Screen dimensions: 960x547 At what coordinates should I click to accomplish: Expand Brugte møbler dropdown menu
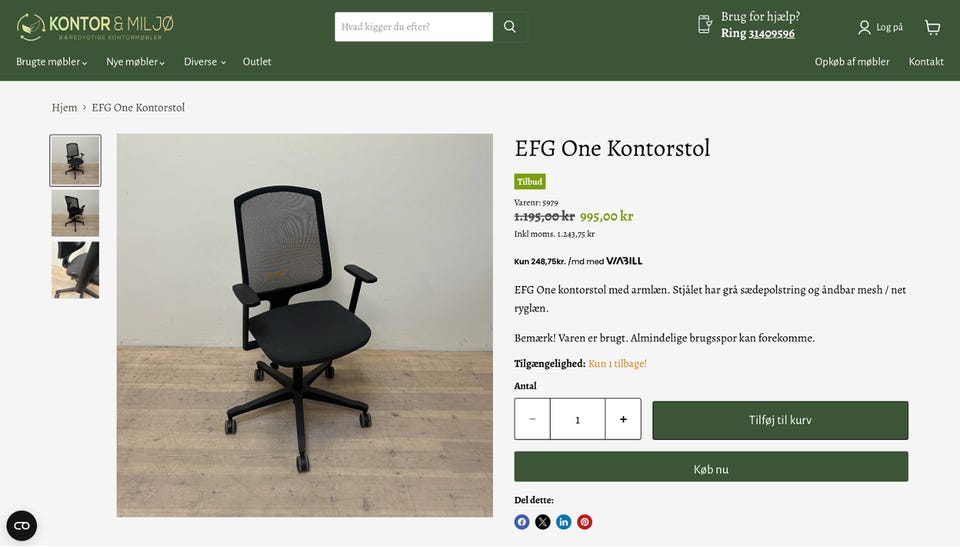click(x=51, y=62)
